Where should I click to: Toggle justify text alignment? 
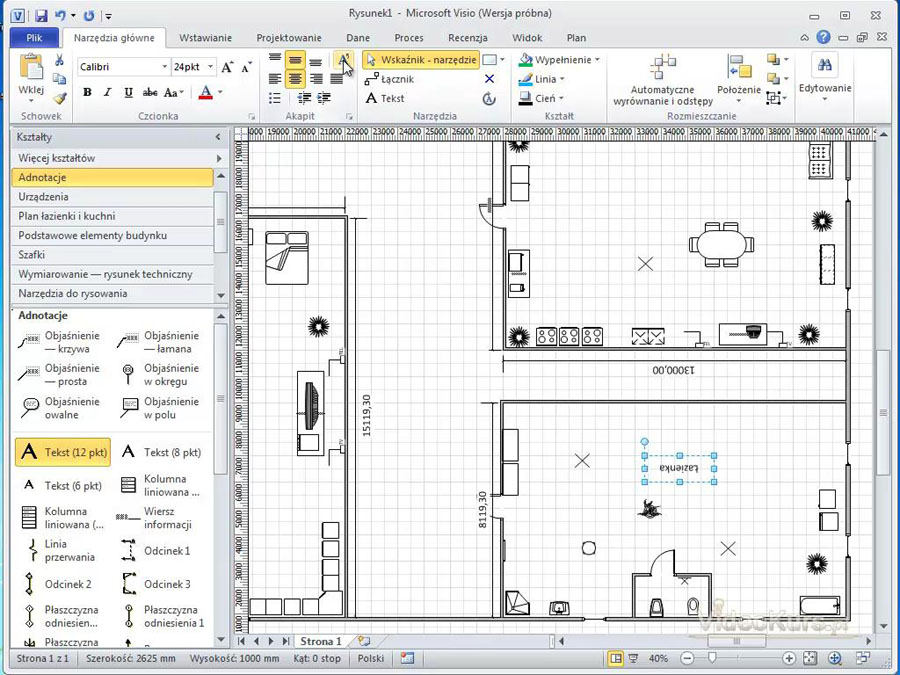click(x=336, y=79)
